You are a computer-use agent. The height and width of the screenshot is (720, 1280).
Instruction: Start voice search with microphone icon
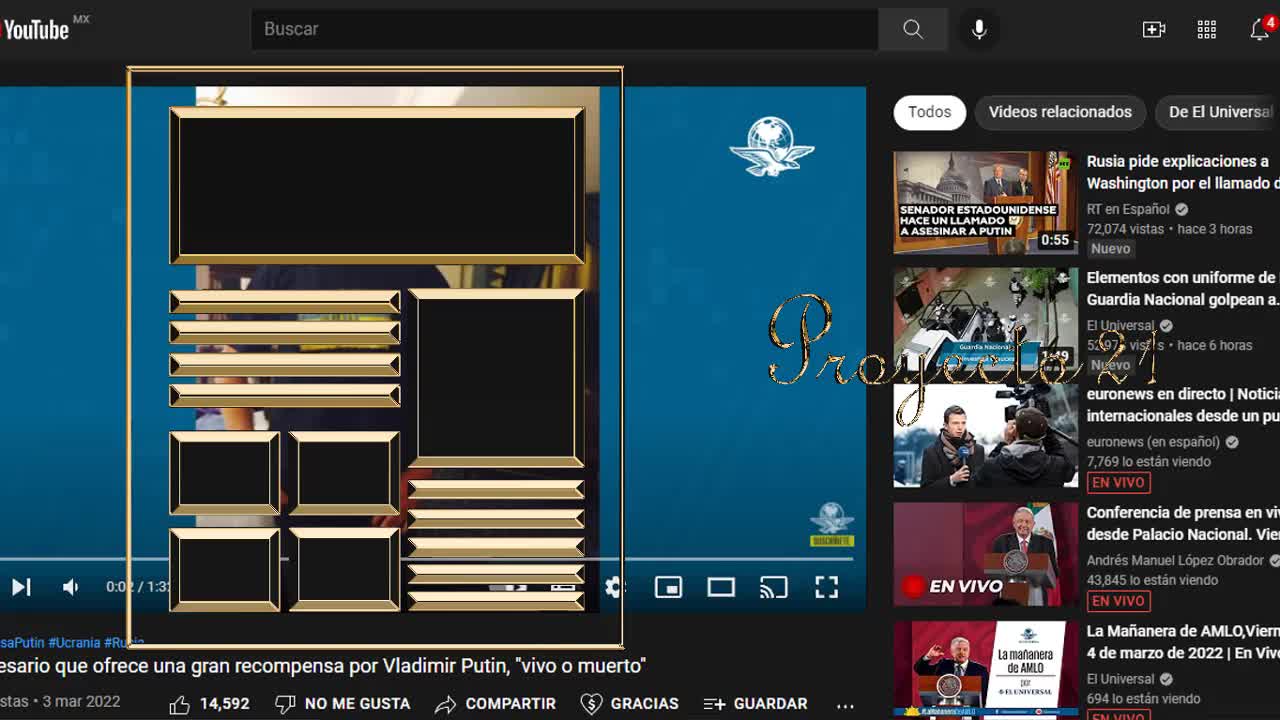(979, 29)
